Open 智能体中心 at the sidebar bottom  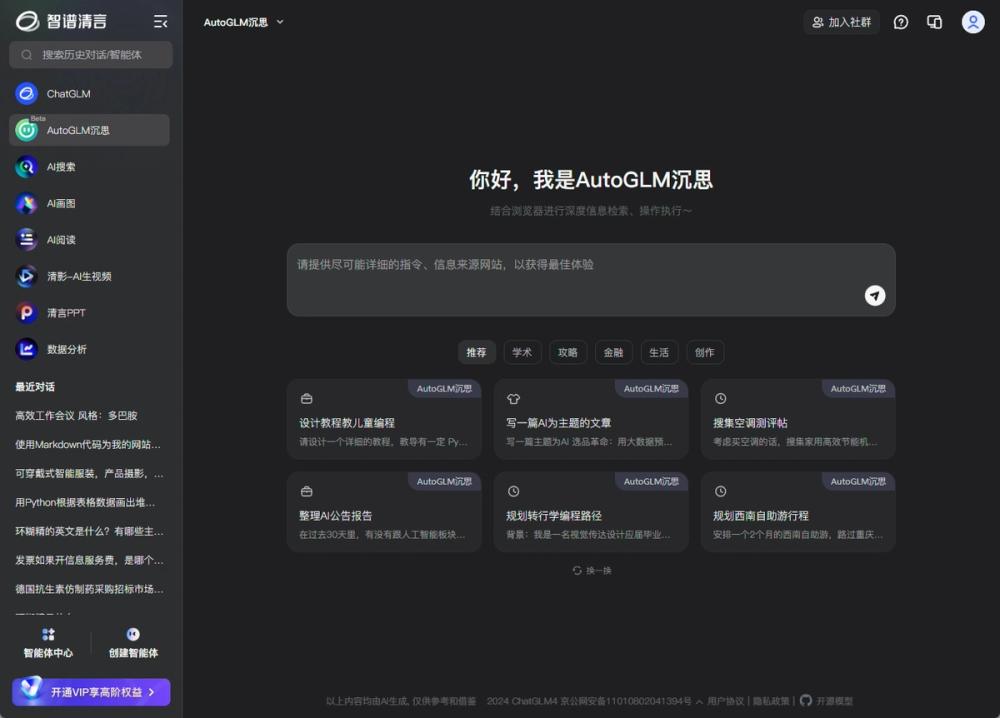tap(48, 643)
